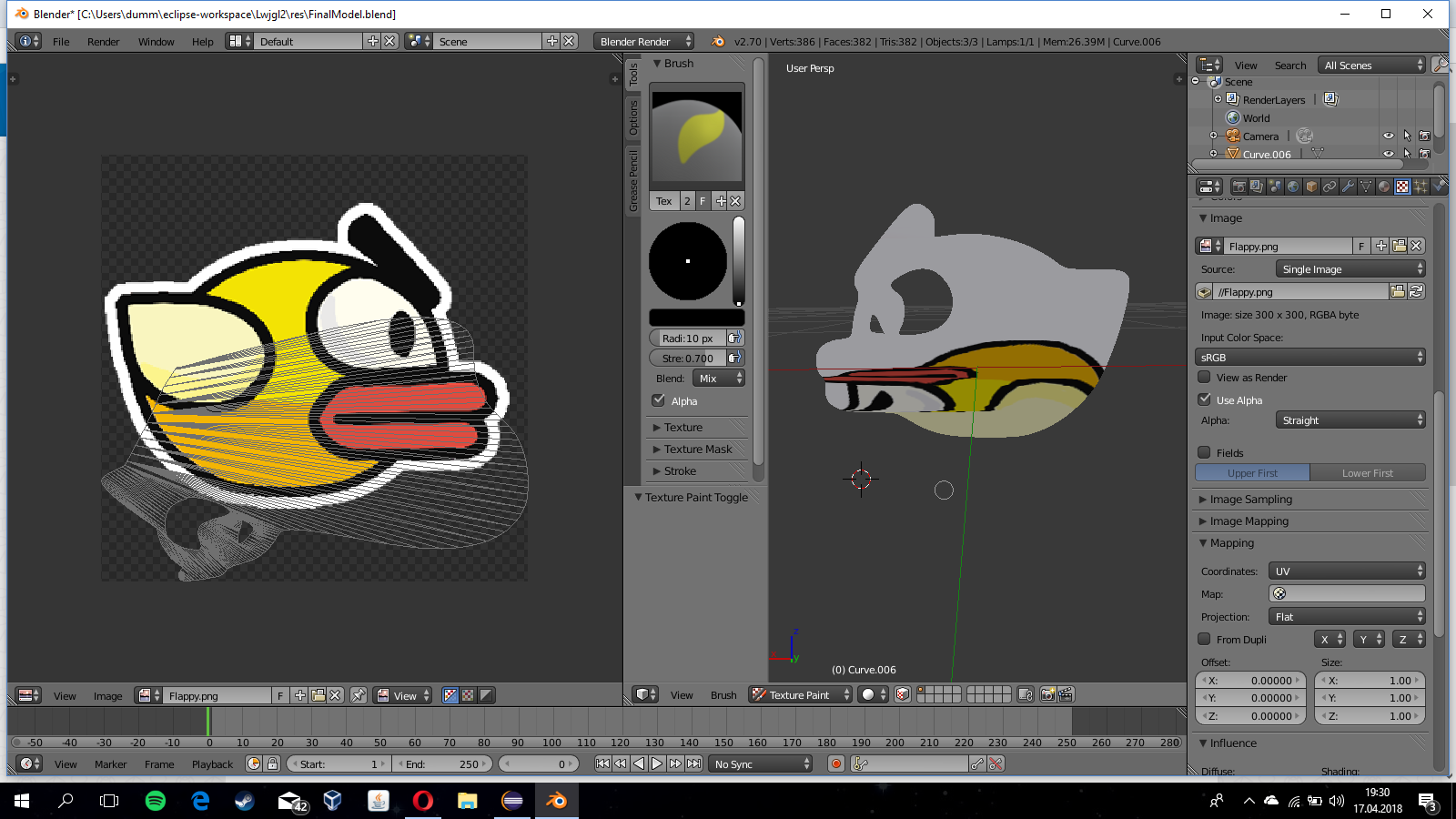Open the Render properties tab (camera icon)
Screen dimensions: 1456x819
point(1239,187)
